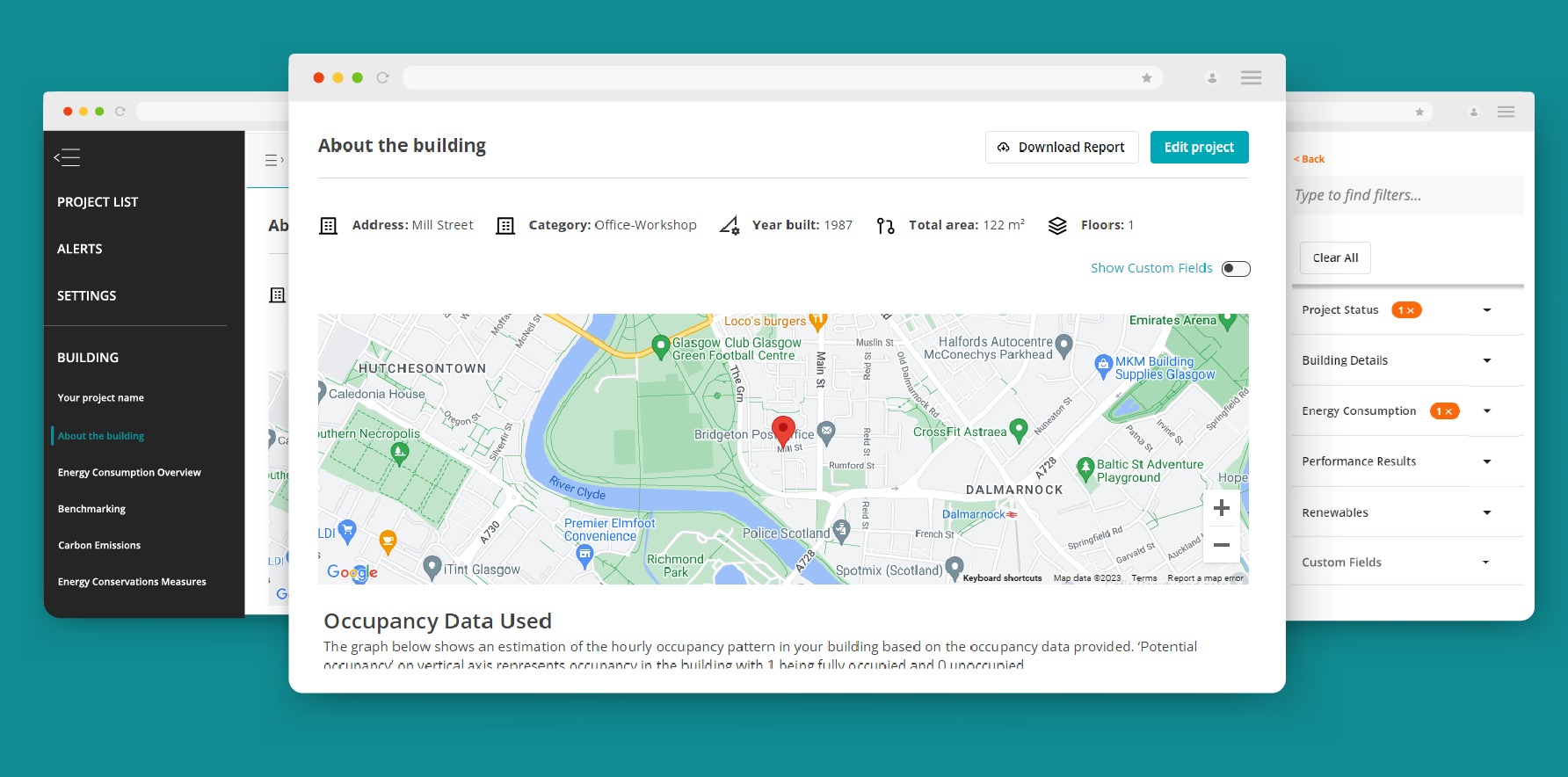Go to ALERTS in the sidebar
This screenshot has width=1568, height=777.
[80, 249]
